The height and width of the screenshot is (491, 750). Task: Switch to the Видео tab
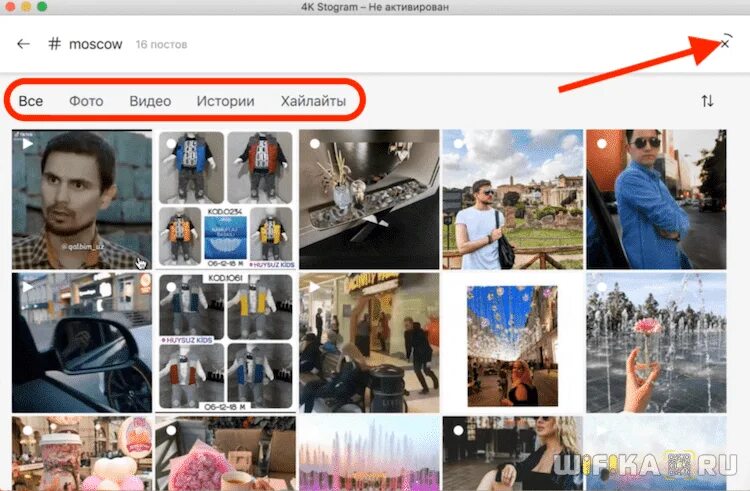pos(150,101)
